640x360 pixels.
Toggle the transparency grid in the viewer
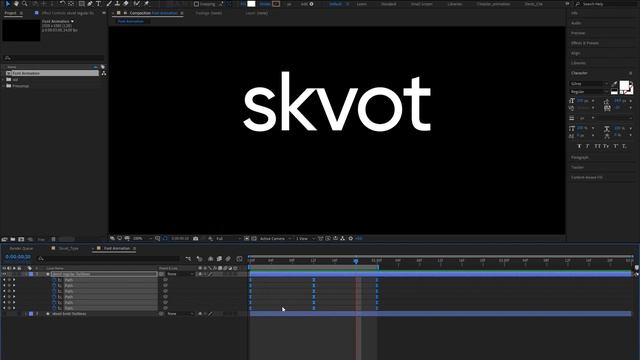pyautogui.click(x=254, y=238)
